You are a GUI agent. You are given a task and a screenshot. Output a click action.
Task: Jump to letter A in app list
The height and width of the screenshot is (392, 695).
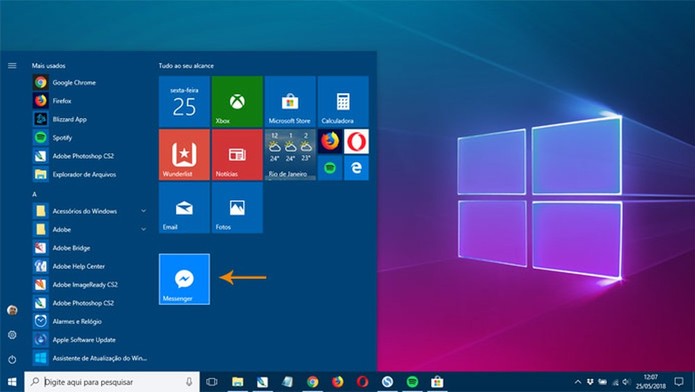[34, 194]
